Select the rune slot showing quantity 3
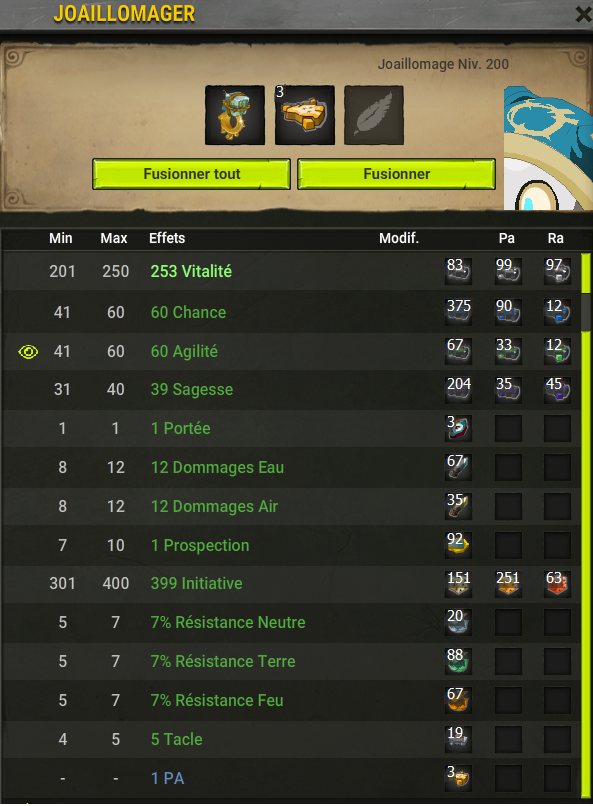The image size is (593, 806). coord(305,115)
